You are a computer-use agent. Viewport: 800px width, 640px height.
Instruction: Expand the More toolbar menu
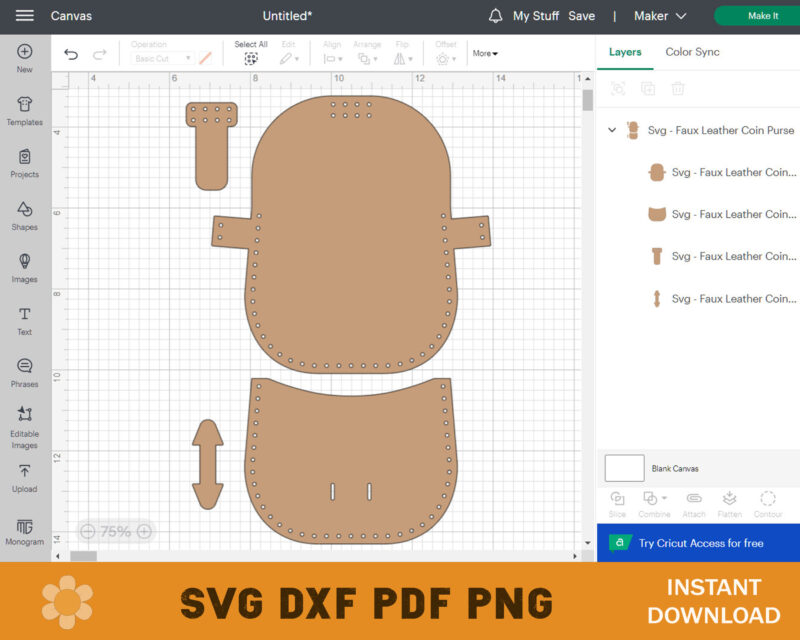click(x=484, y=53)
